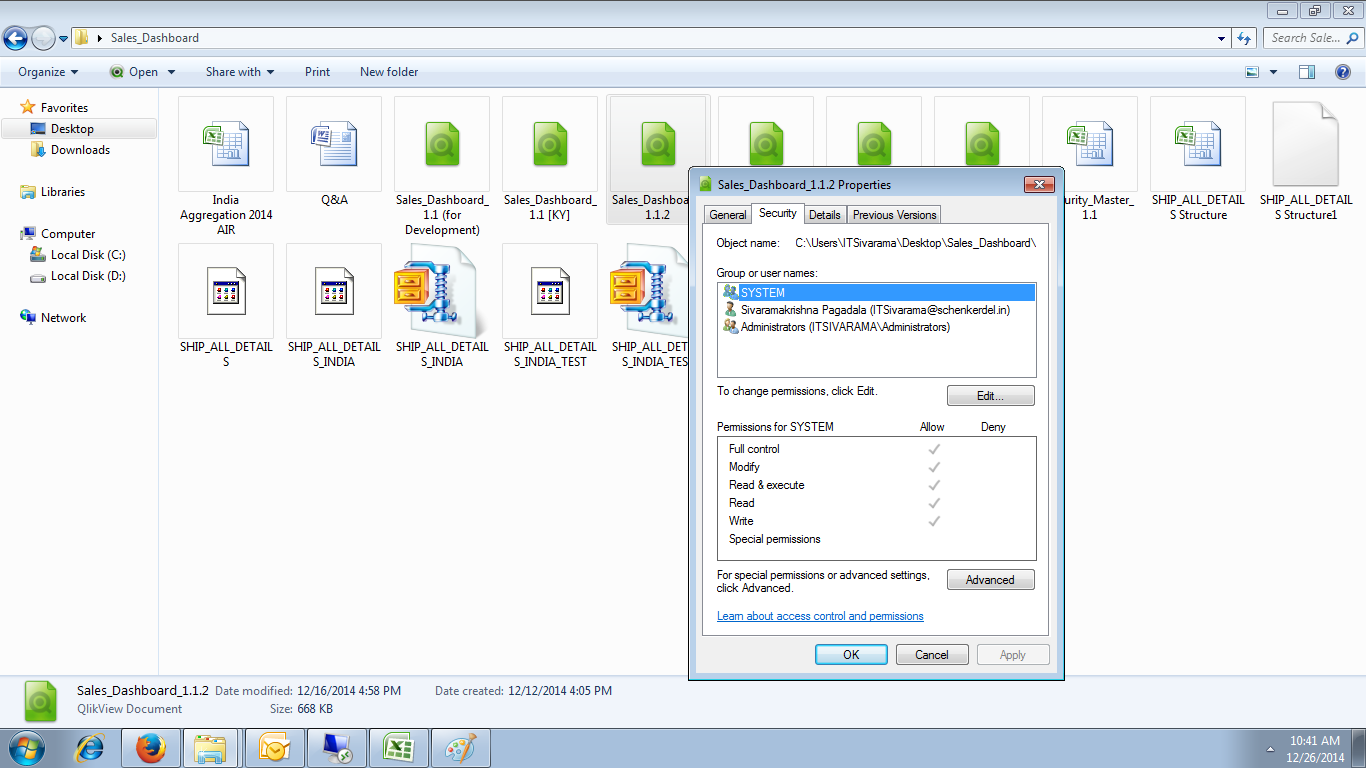Open the India Aggregation 2014 AIR spreadsheet icon
This screenshot has width=1366, height=768.
tap(226, 144)
